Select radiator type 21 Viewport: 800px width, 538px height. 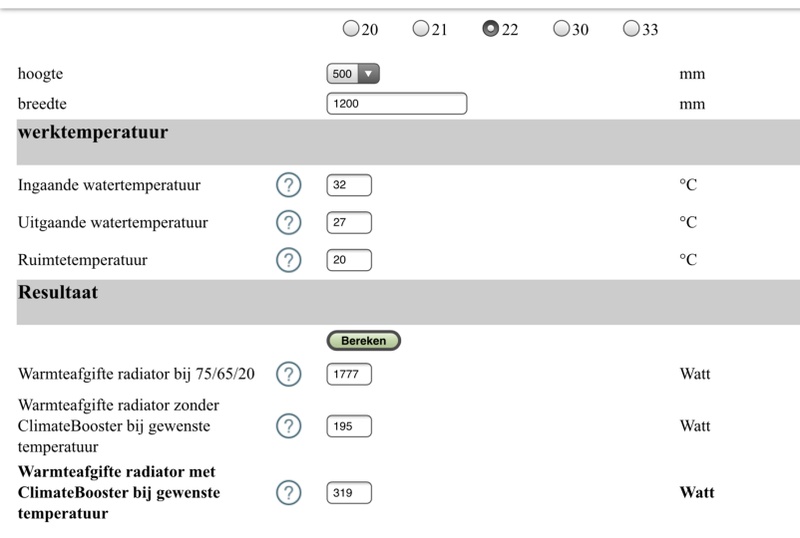tap(421, 29)
